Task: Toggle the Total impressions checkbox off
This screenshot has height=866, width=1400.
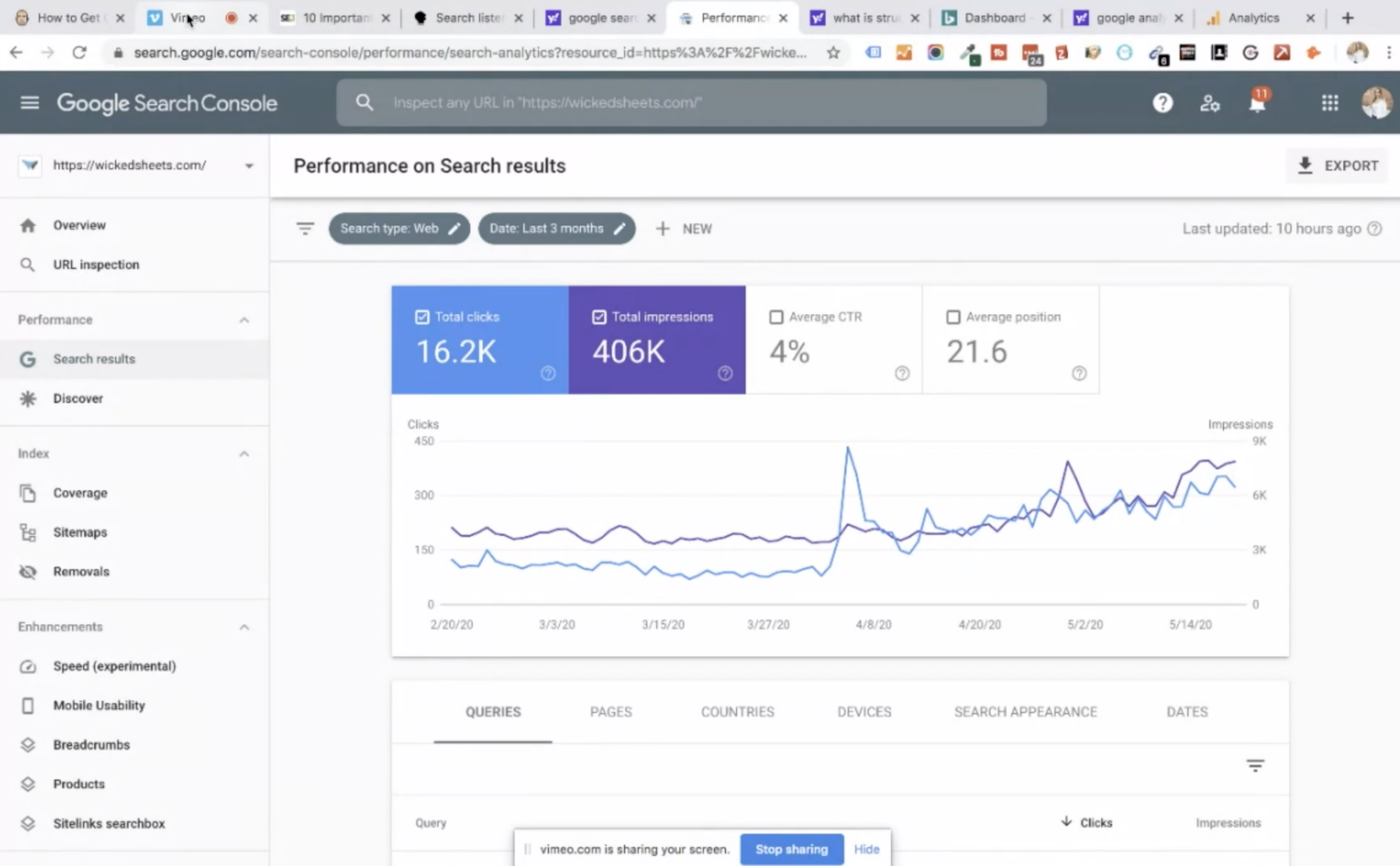Action: pyautogui.click(x=598, y=317)
